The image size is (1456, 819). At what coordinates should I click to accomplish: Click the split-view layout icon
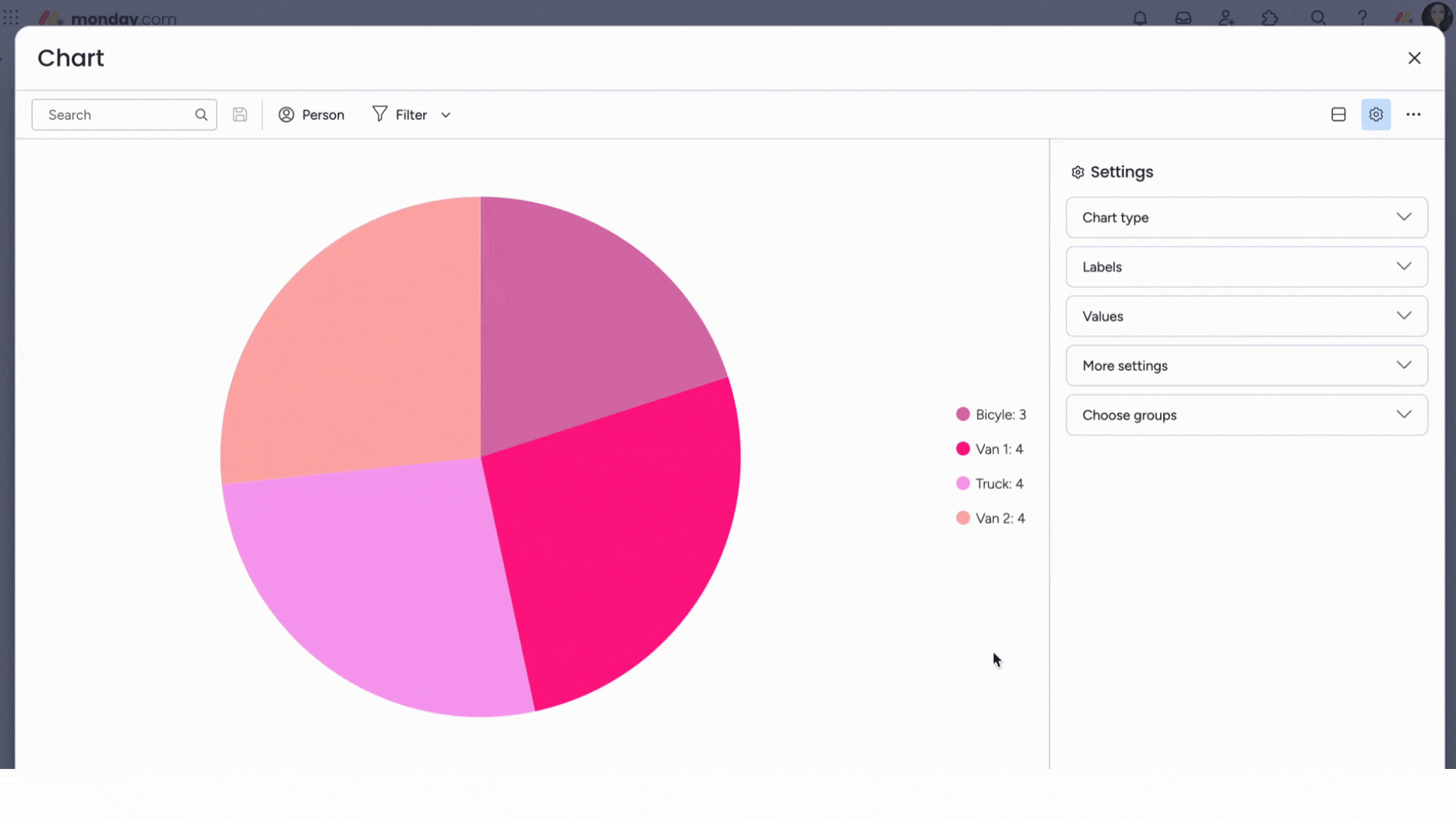point(1338,114)
